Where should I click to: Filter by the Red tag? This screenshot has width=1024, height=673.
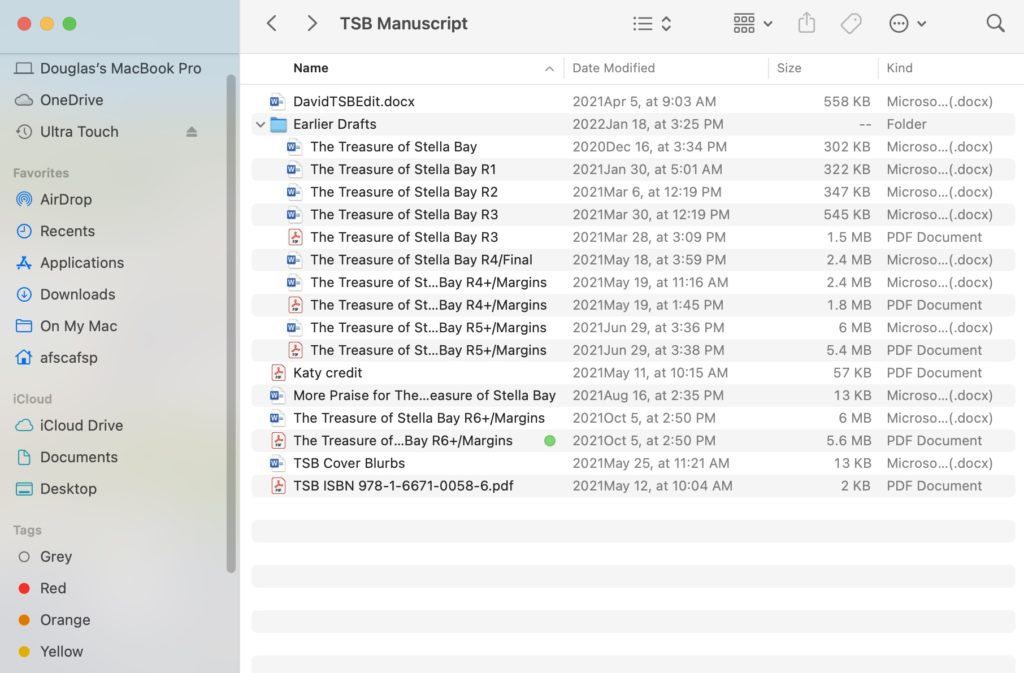pos(42,588)
